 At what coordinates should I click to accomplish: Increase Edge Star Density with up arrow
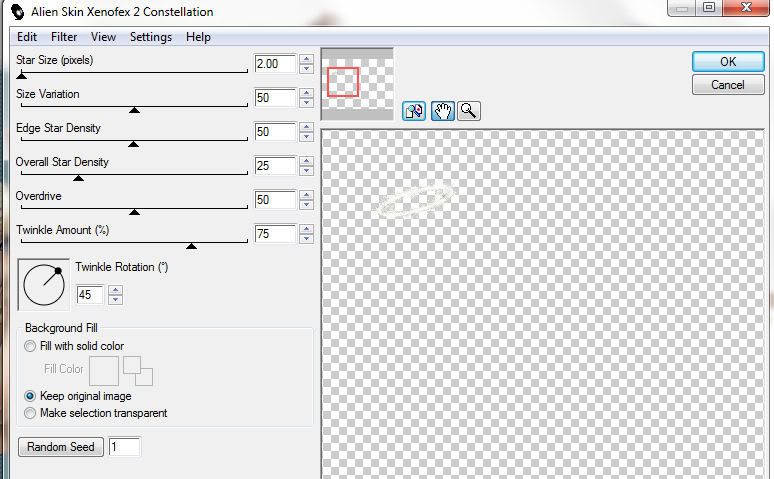point(307,127)
